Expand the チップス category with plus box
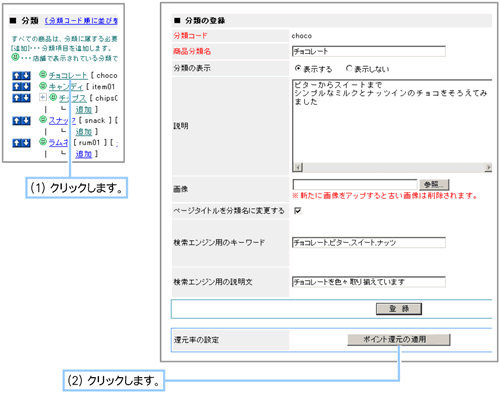 pos(43,97)
